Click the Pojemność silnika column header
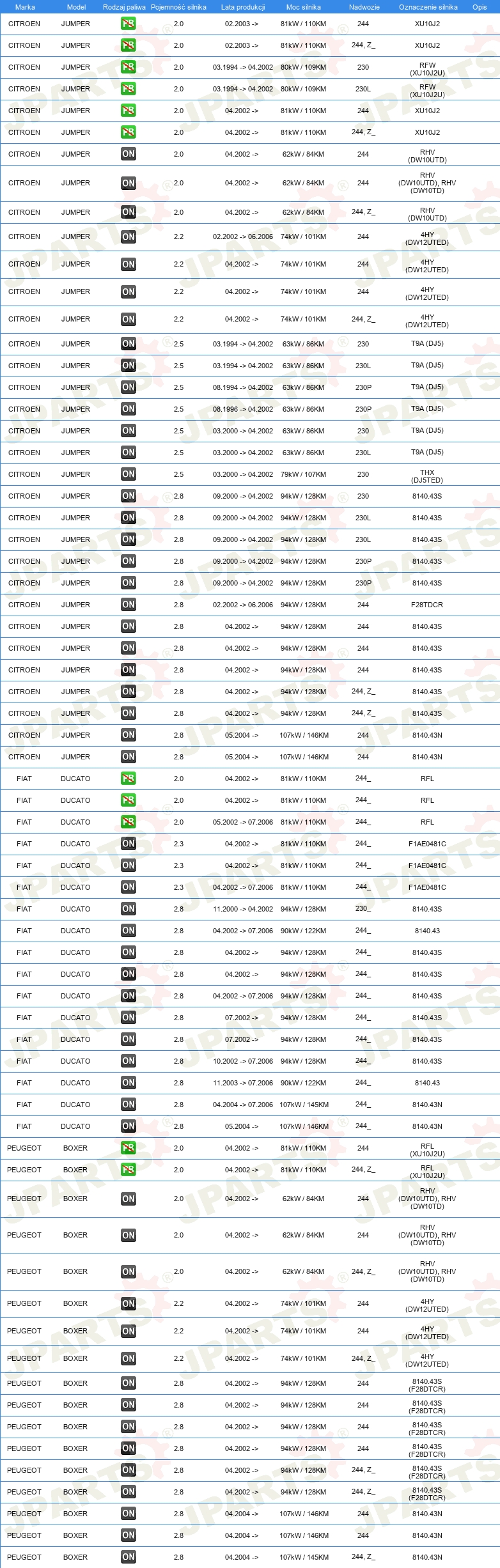Image resolution: width=500 pixels, height=1568 pixels. [178, 7]
